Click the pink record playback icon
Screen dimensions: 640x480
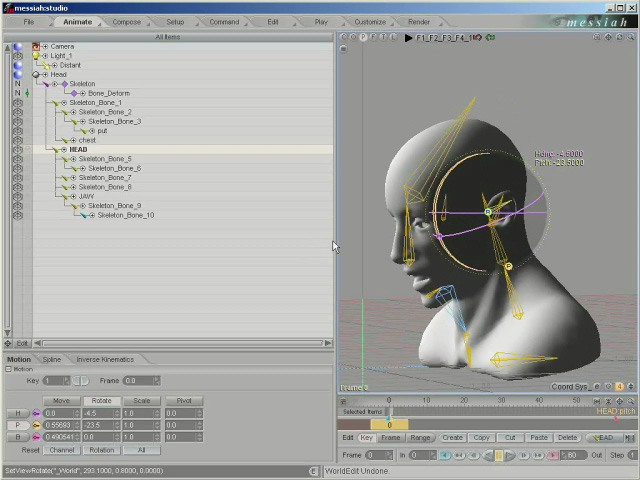point(553,455)
